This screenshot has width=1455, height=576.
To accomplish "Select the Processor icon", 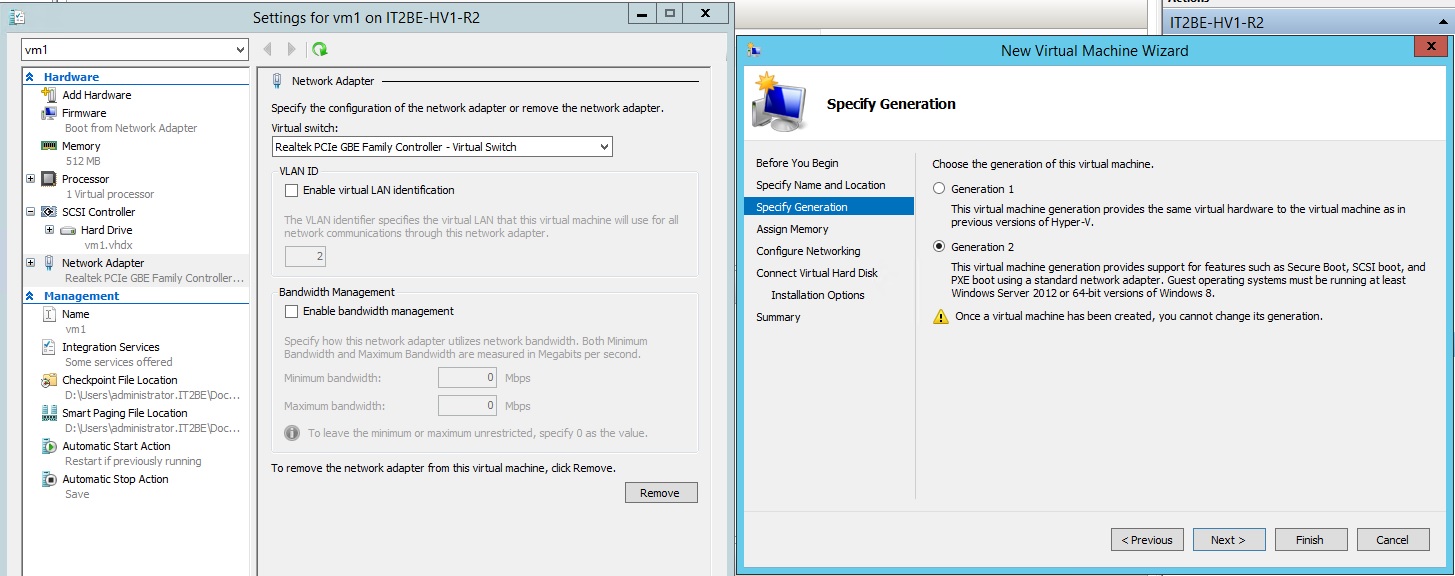I will 51,177.
